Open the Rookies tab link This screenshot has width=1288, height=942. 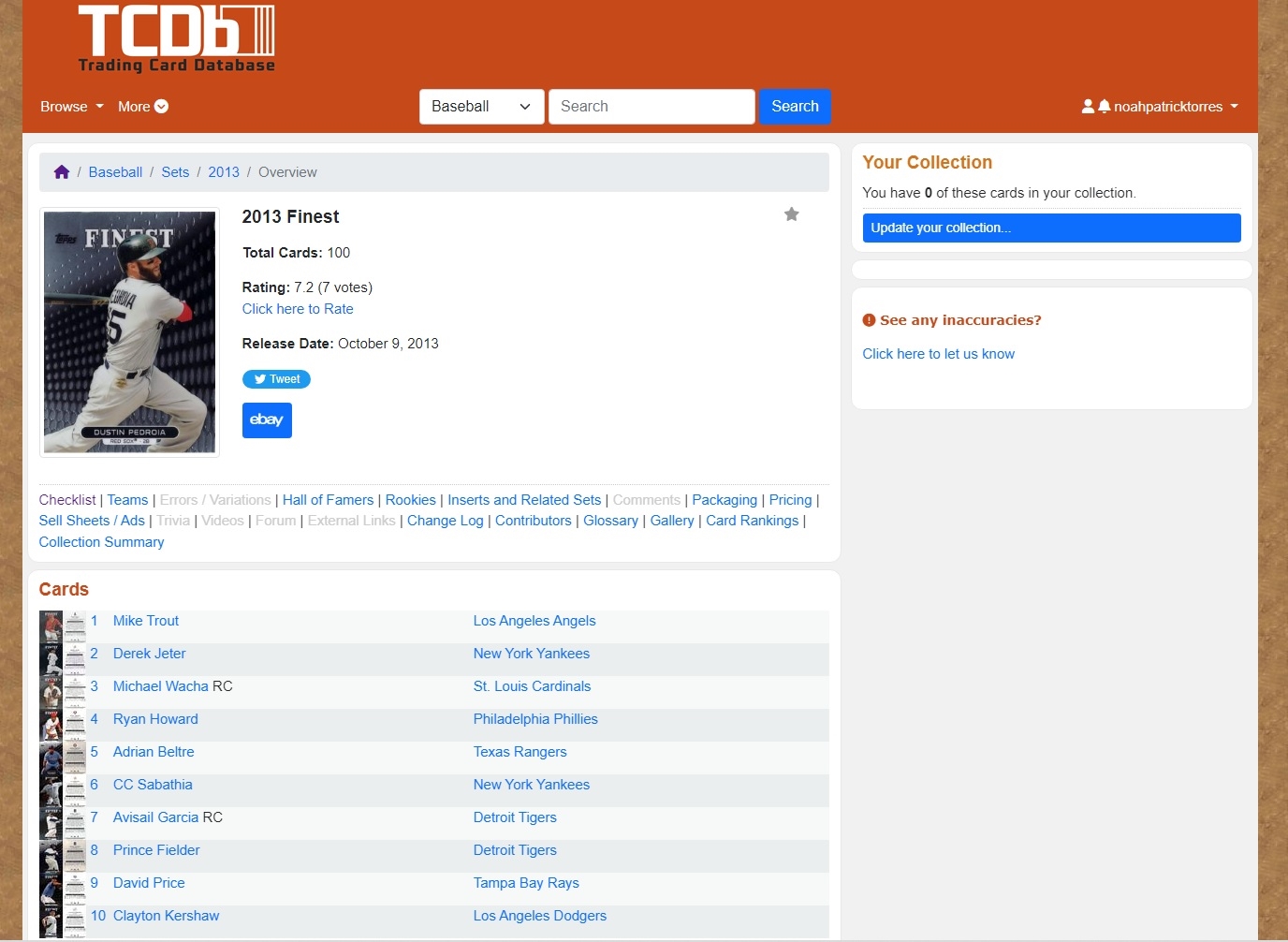411,500
